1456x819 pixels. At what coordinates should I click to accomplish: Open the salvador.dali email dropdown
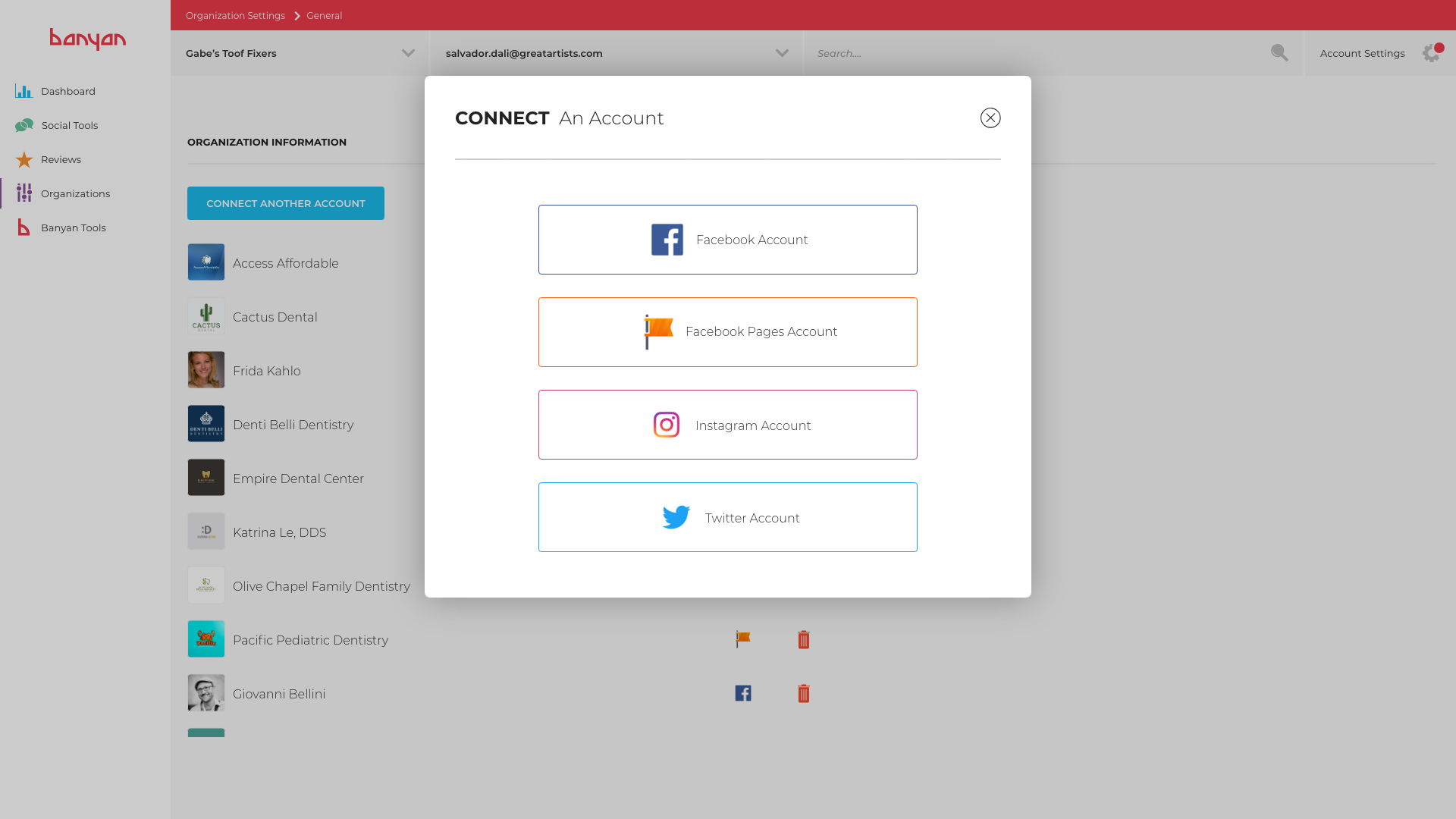(782, 53)
